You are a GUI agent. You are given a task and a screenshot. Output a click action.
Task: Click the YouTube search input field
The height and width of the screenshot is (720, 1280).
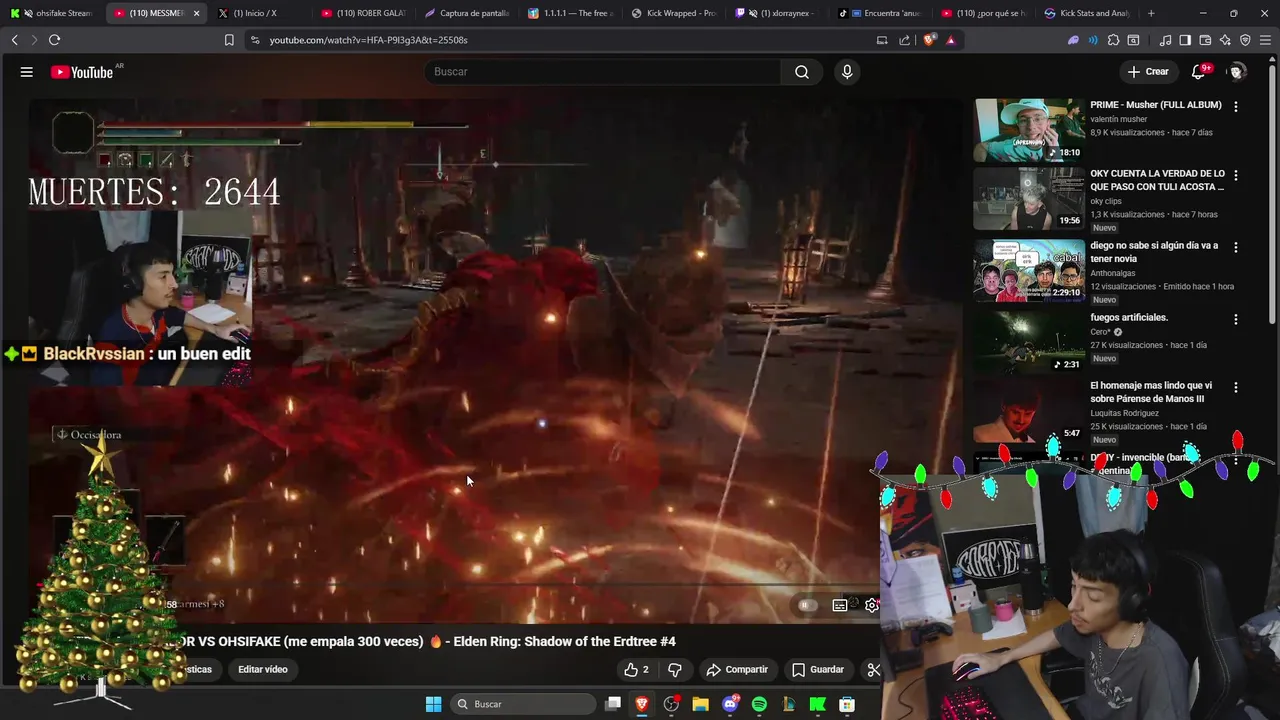coord(603,72)
